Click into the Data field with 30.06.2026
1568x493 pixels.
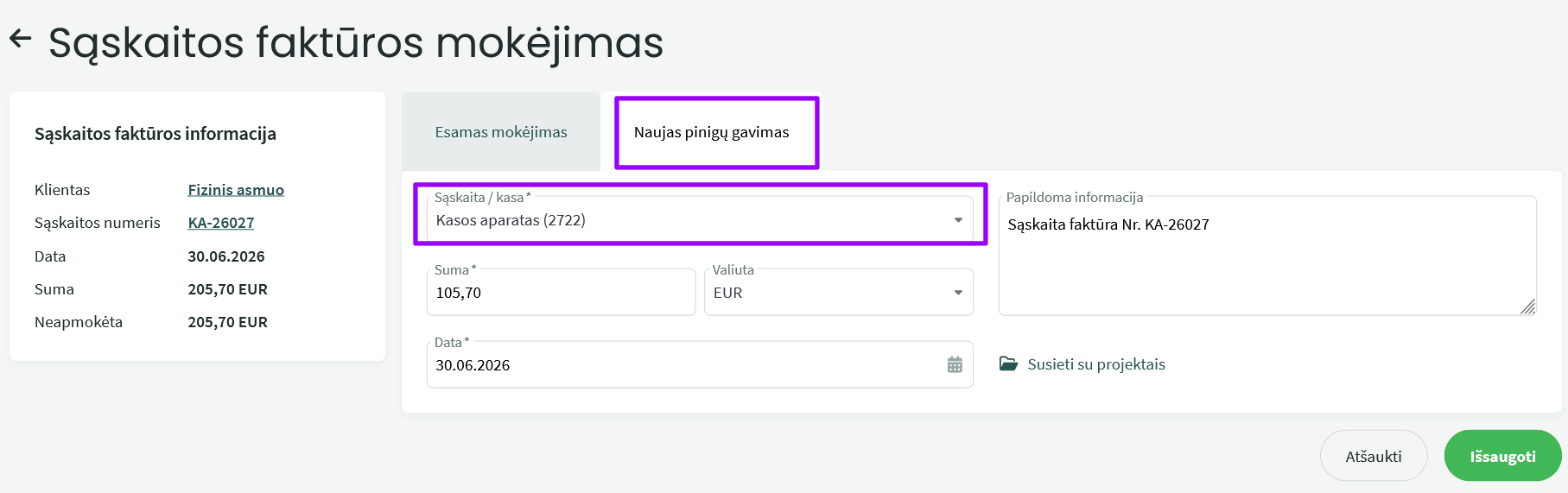[700, 364]
